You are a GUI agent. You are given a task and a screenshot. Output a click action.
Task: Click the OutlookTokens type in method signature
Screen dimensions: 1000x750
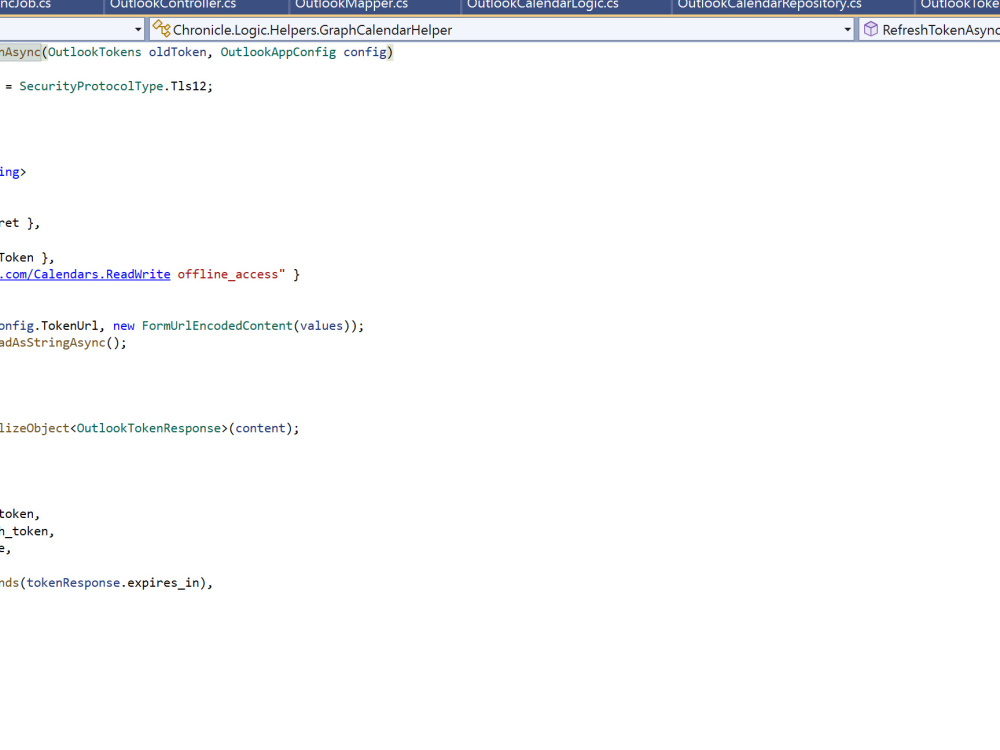94,52
